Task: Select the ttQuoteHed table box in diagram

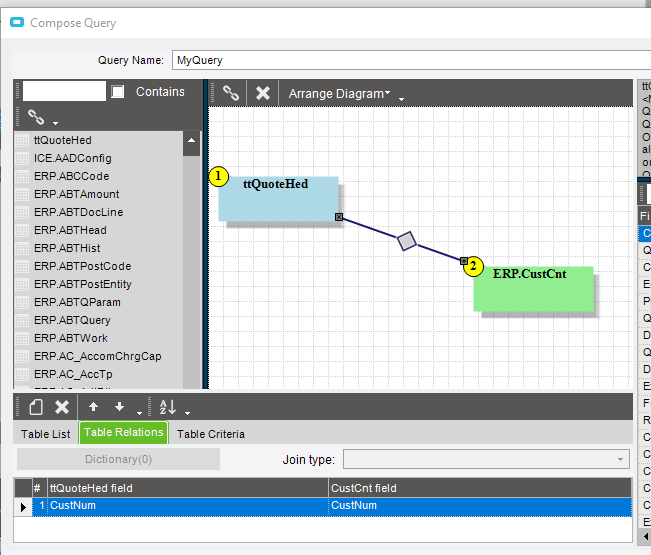Action: (279, 199)
